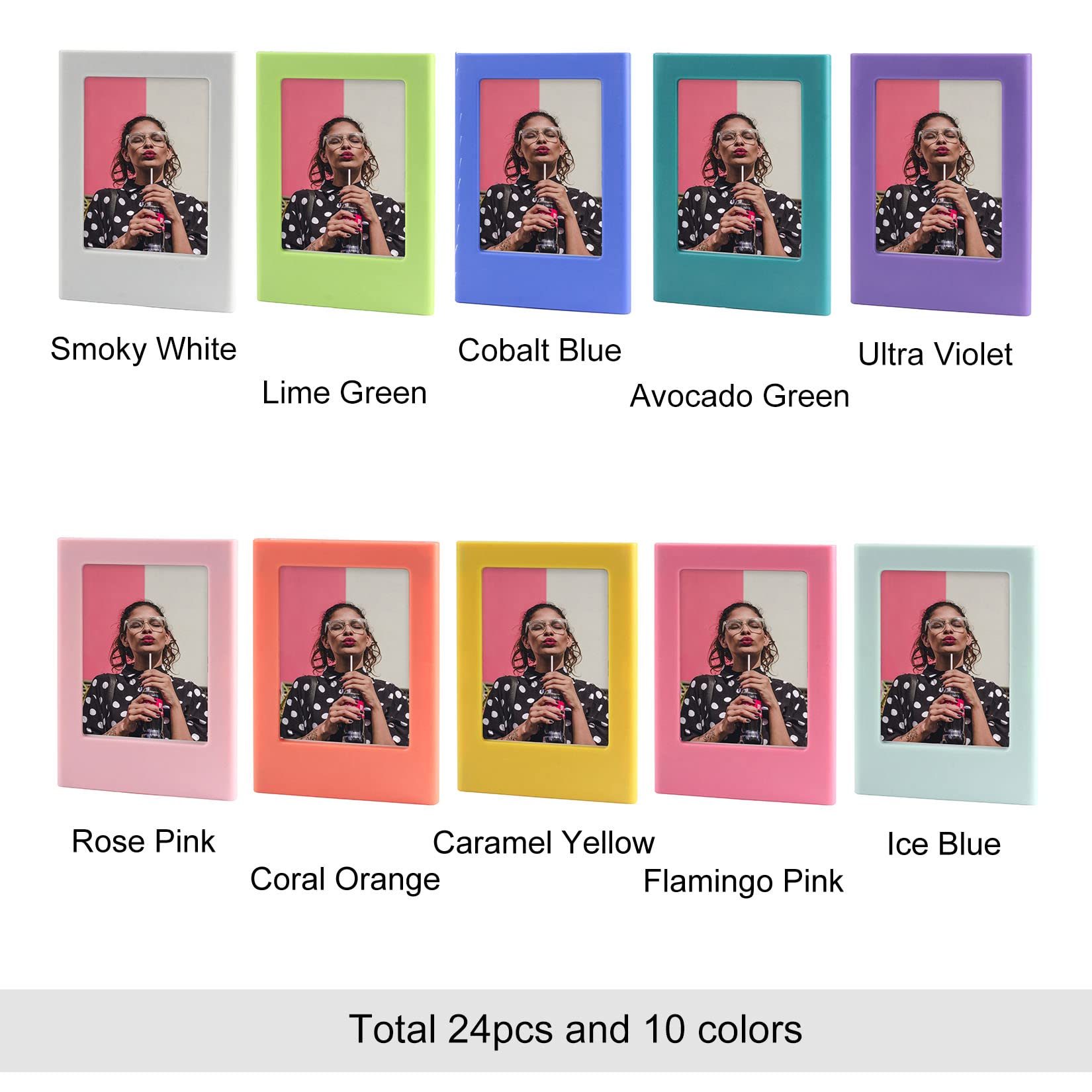
Task: Click the Lime Green text label
Action: (x=344, y=393)
